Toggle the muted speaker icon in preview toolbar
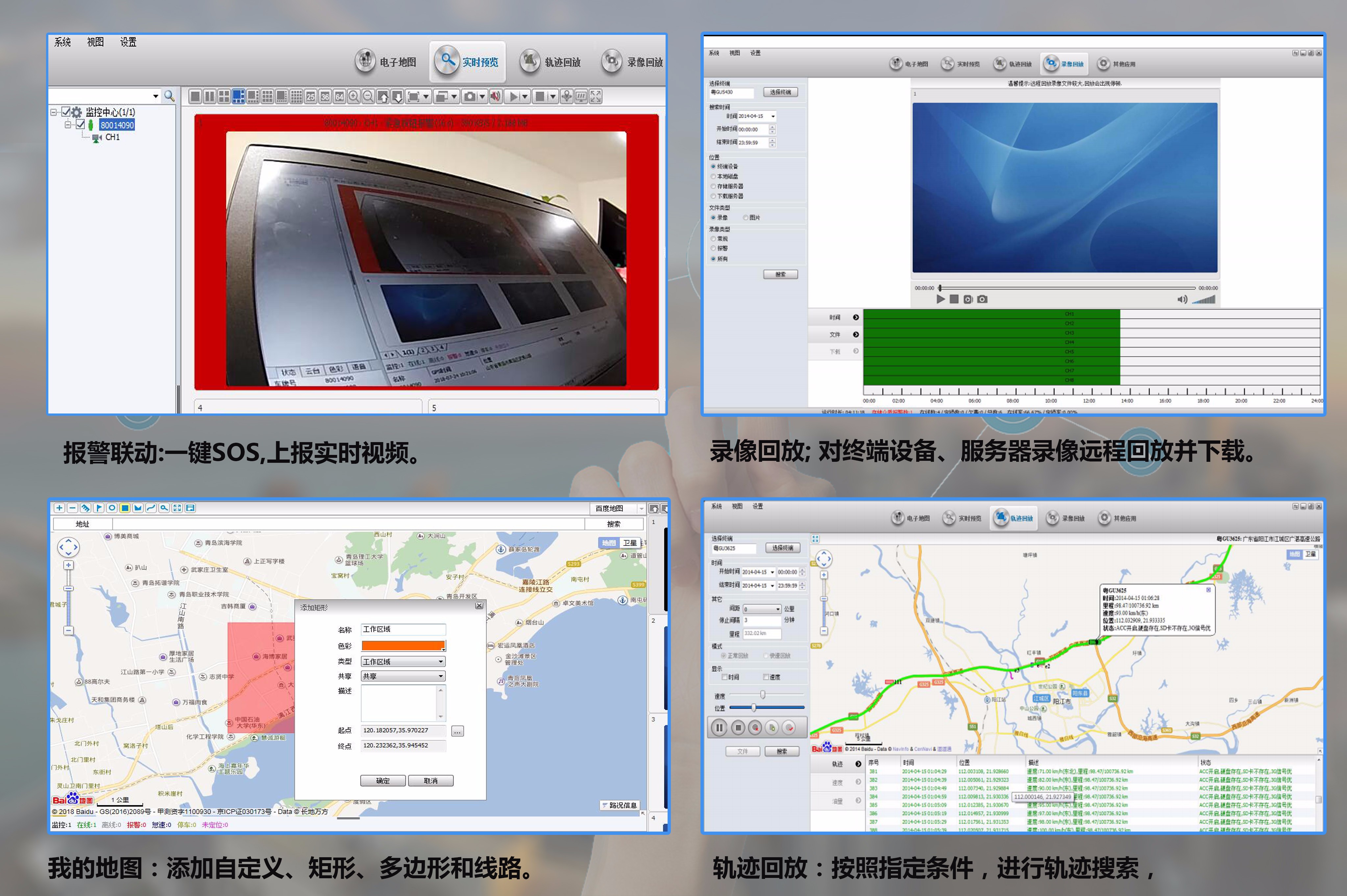The width and height of the screenshot is (1347, 896). tap(496, 97)
